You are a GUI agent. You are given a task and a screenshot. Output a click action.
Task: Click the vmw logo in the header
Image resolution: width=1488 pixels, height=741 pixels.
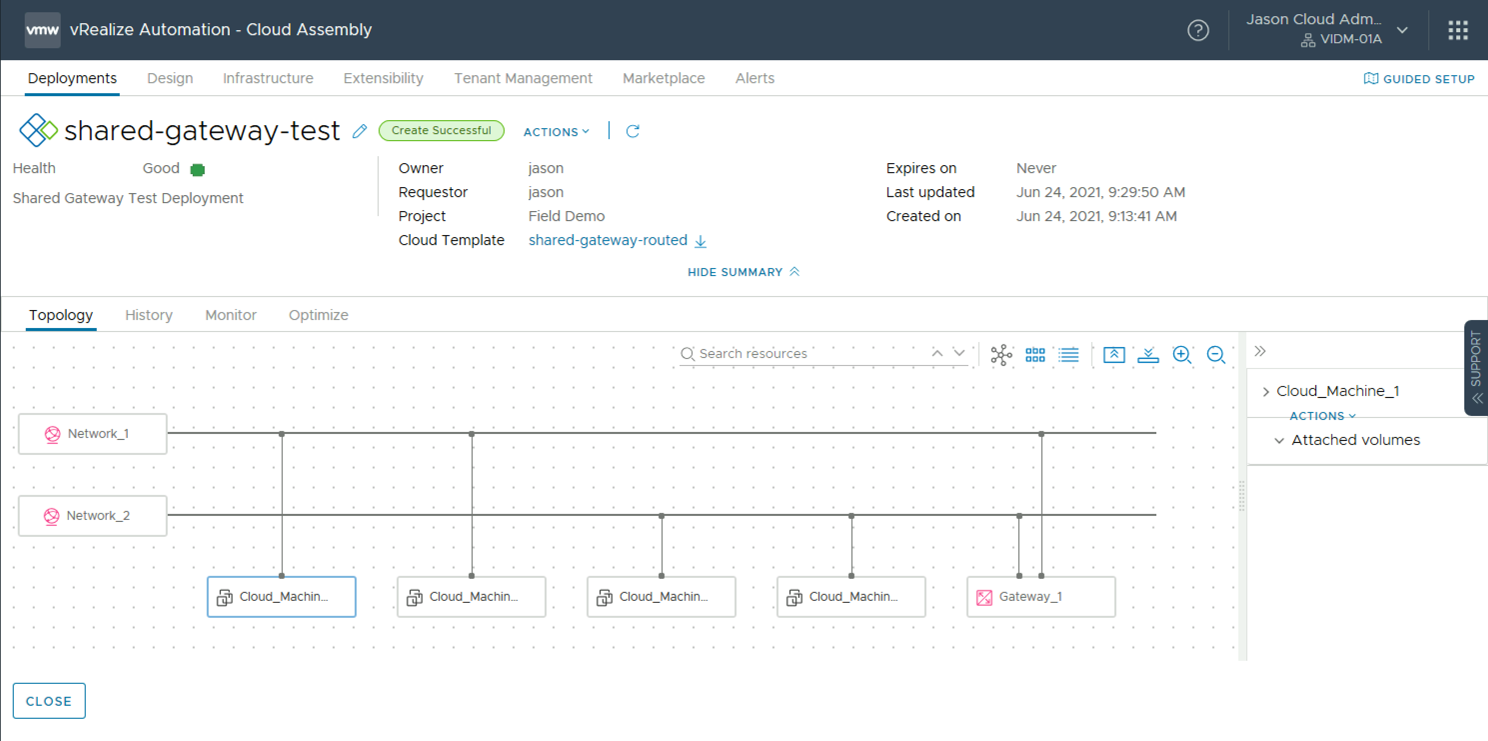point(42,30)
